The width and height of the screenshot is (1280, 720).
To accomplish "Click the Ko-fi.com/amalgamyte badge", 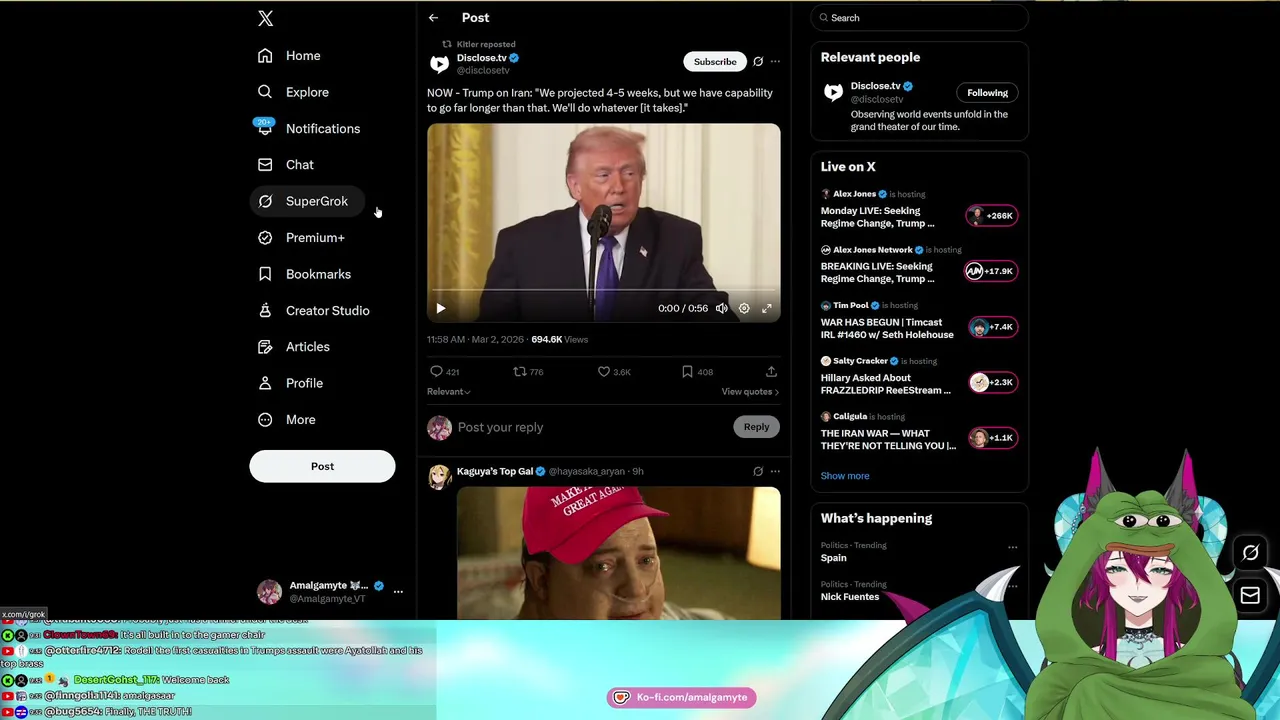I will pos(682,697).
